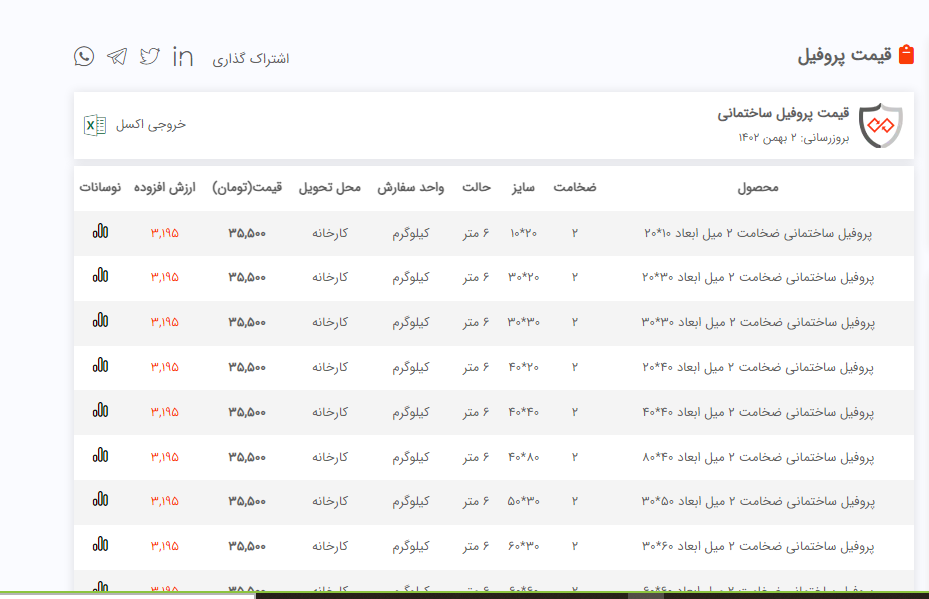Screen dimensions: 929x599
Task: Share the page via Telegram icon
Action: [117, 56]
